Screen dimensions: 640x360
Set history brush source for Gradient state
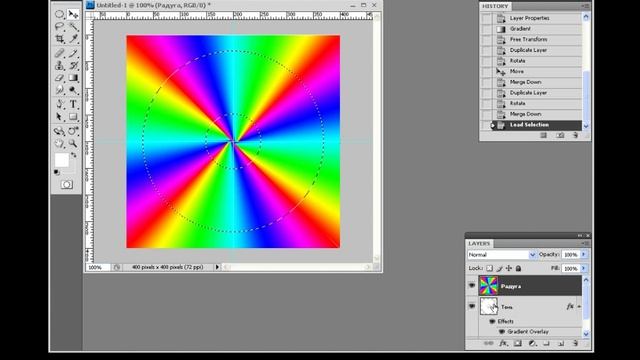coord(486,29)
